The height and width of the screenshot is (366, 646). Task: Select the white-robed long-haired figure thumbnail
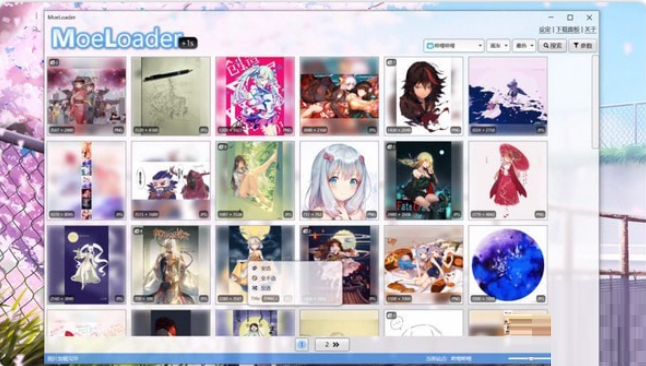[171, 265]
